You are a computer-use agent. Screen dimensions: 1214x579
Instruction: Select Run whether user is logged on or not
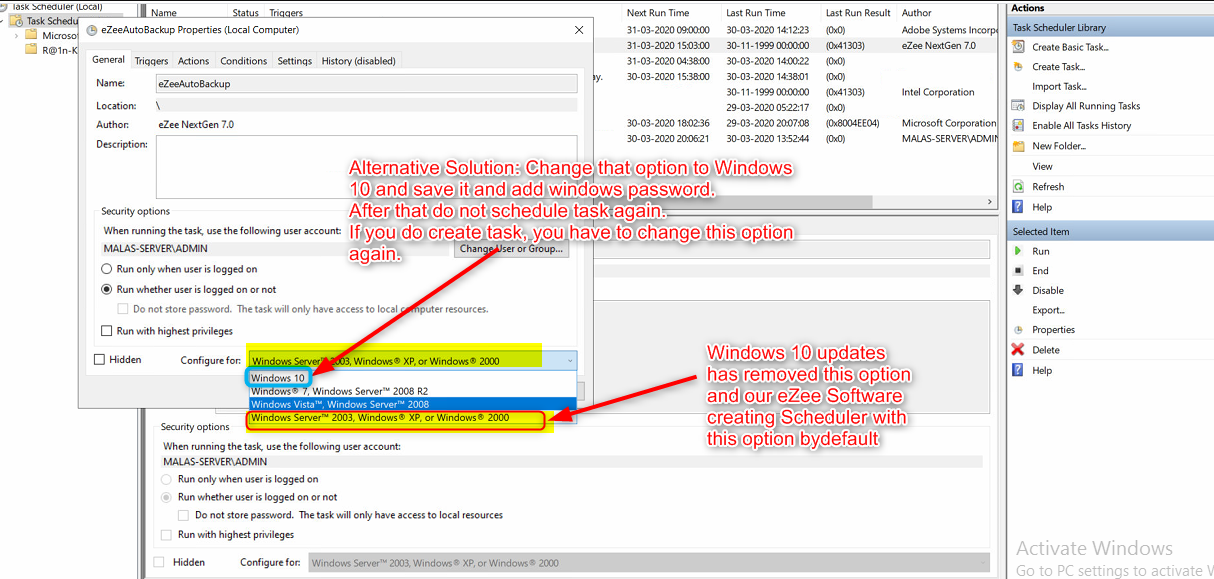(107, 289)
